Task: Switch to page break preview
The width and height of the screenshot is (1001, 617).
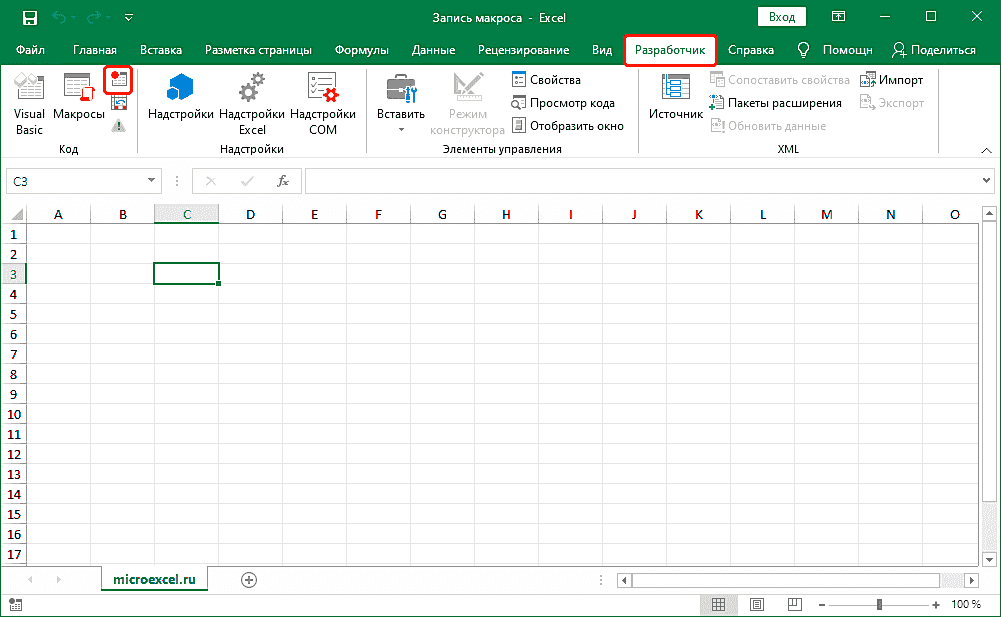Action: point(795,605)
